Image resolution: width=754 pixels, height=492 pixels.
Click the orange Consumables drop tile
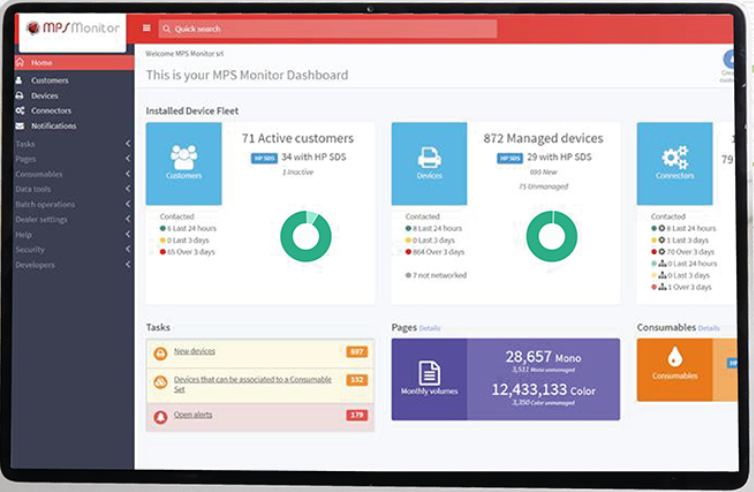675,370
